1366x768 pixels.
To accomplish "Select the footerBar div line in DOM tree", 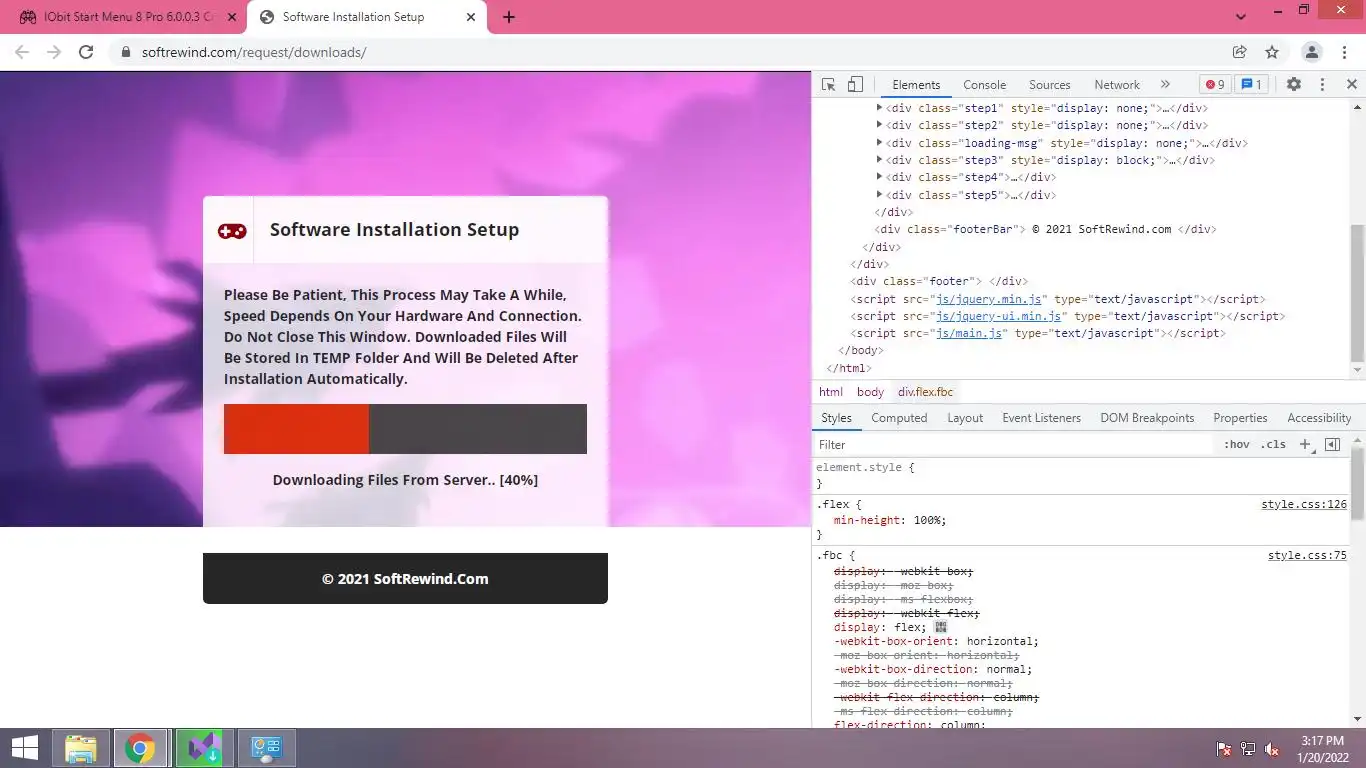I will point(1046,229).
